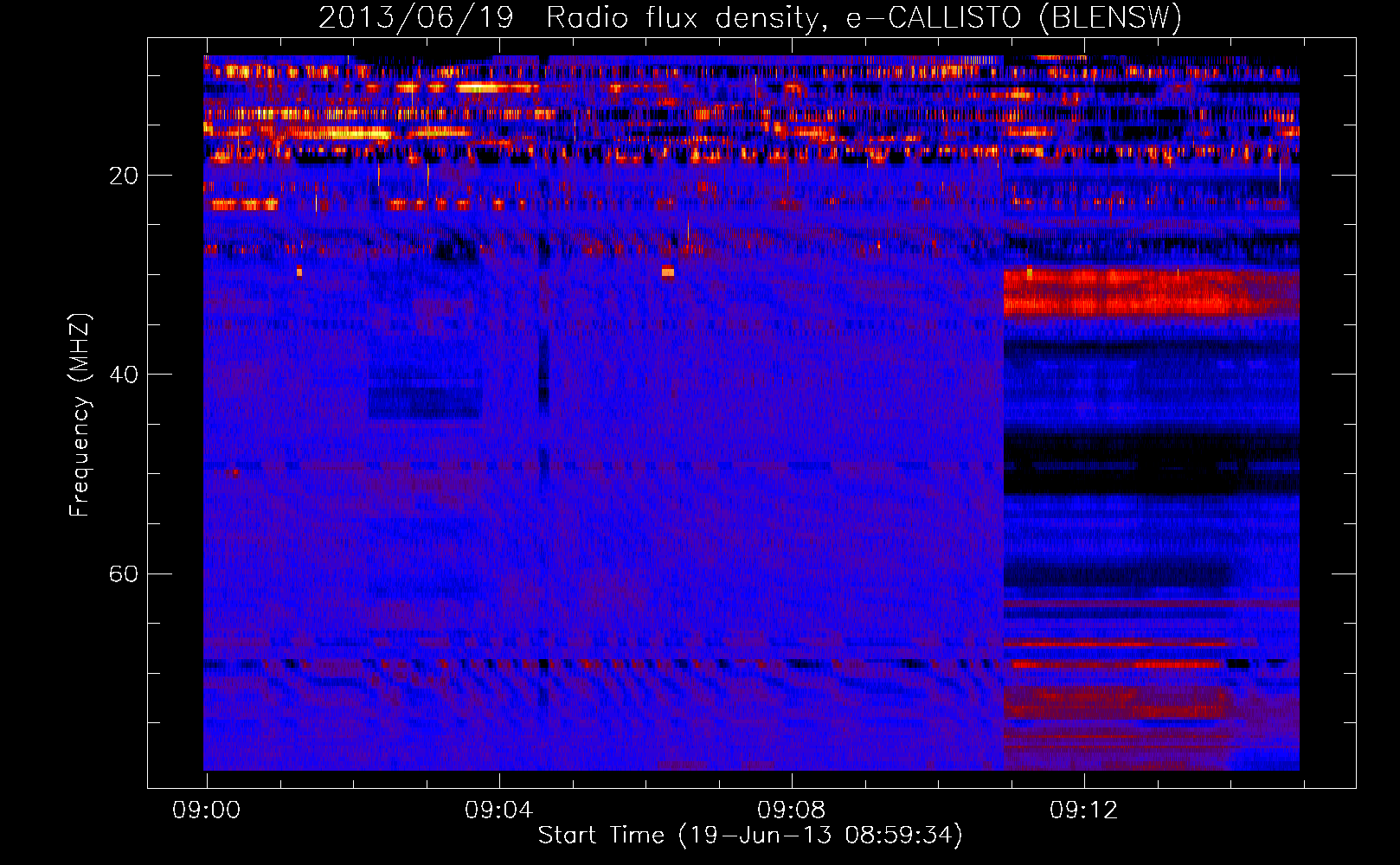
Task: Click the frequency tick label '40'
Action: (x=124, y=375)
